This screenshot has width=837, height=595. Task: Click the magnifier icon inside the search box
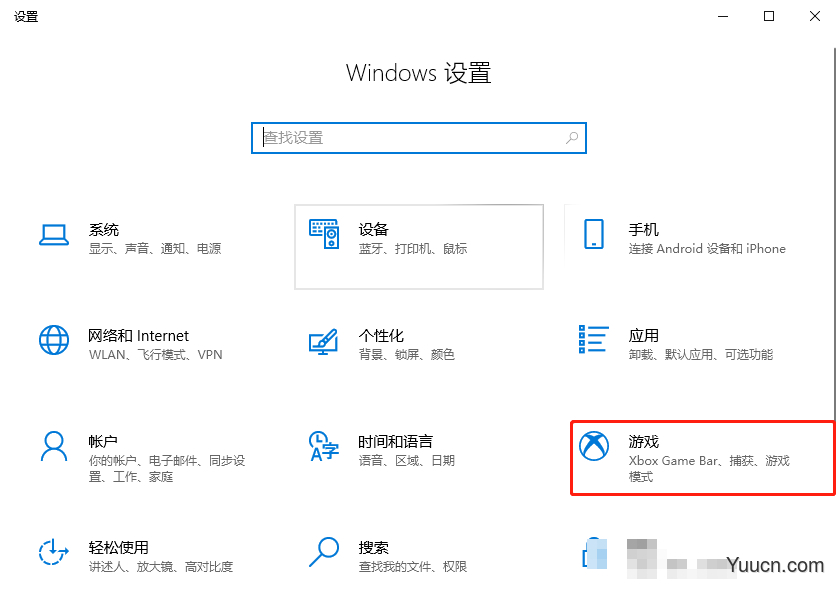[572, 138]
